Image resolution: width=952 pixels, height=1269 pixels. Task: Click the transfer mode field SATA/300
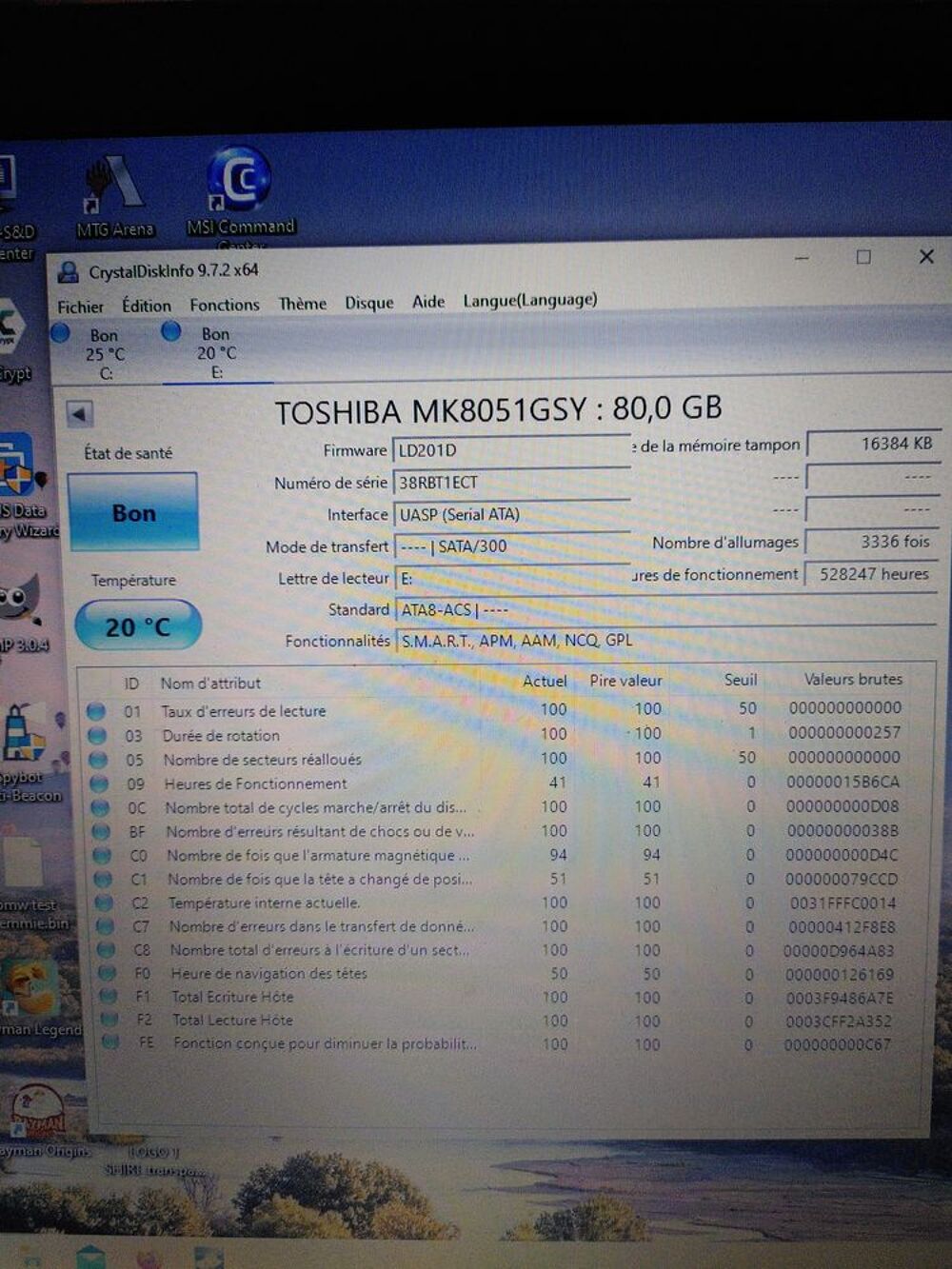512,546
